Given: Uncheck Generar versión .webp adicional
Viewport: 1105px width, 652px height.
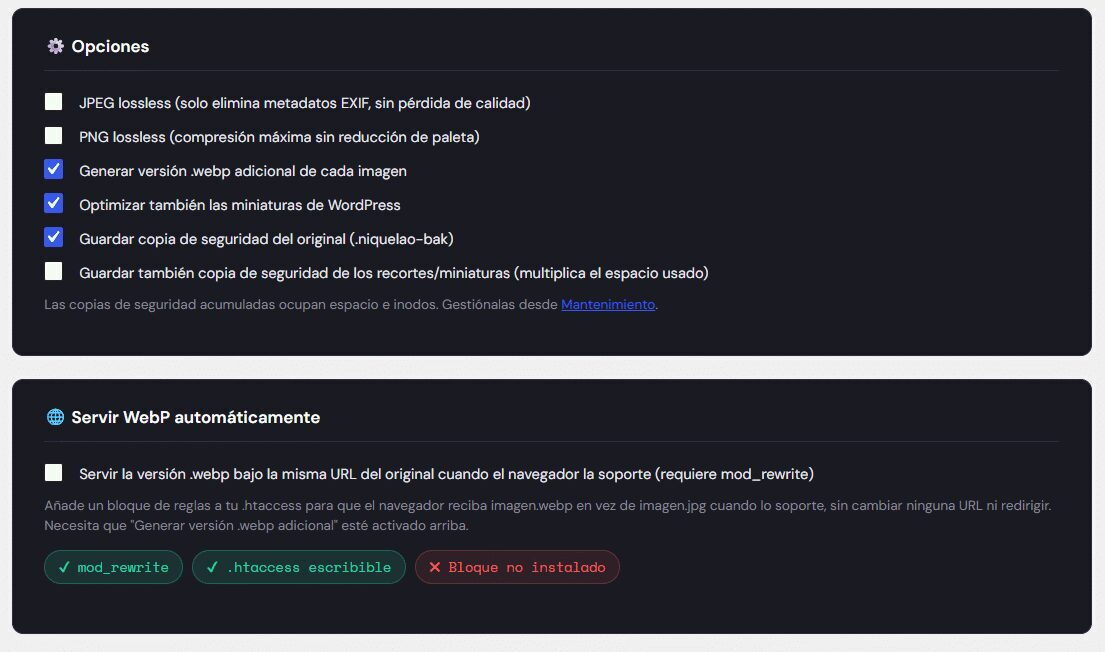Looking at the screenshot, I should (x=54, y=169).
